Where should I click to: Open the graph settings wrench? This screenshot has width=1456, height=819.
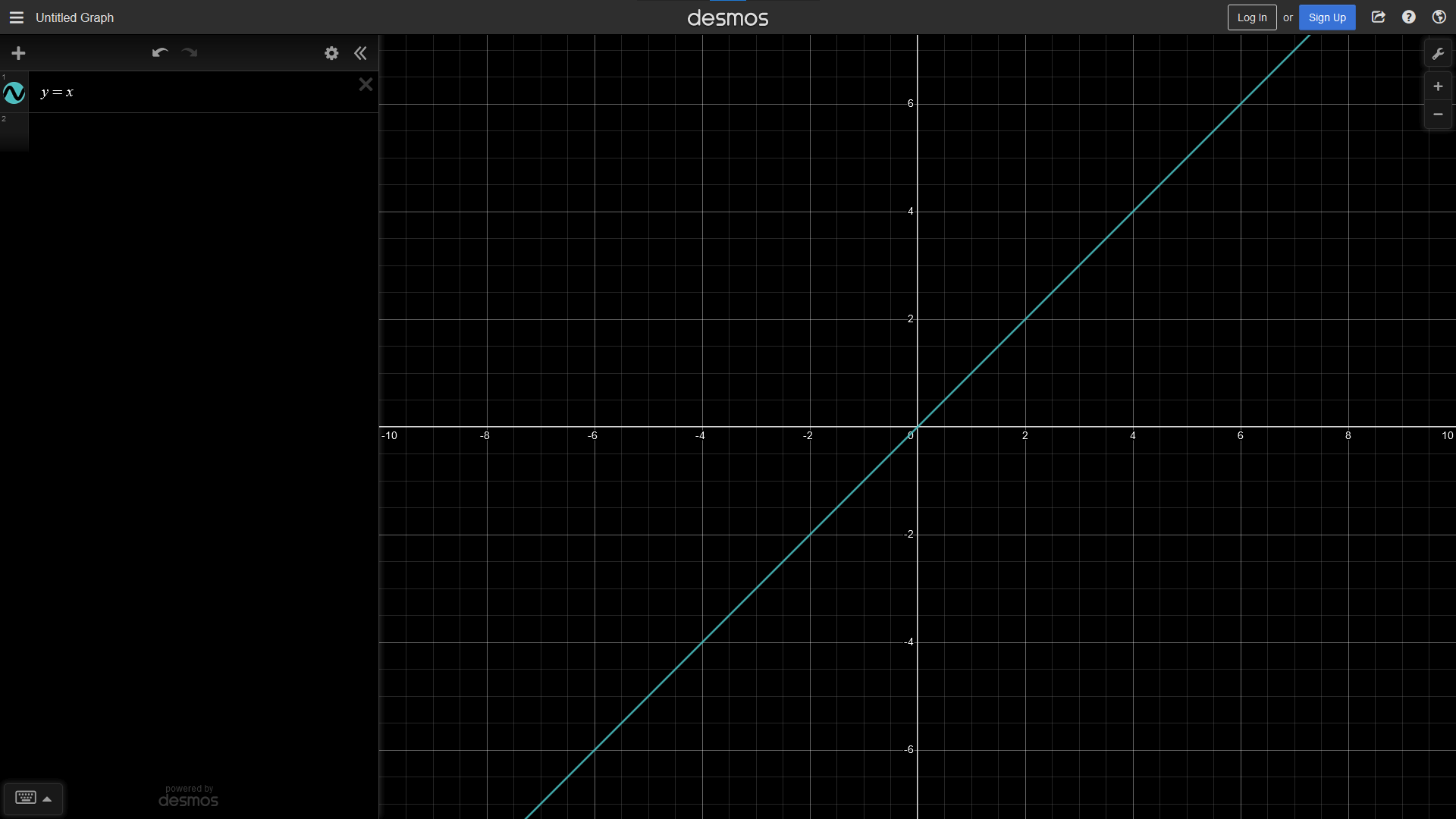pyautogui.click(x=1438, y=54)
